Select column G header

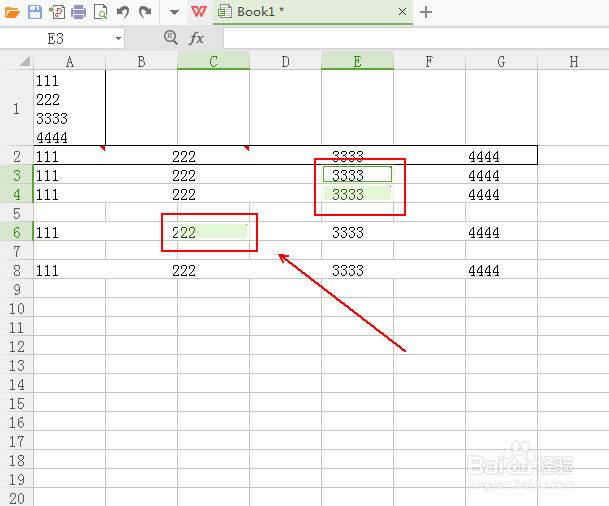coord(501,61)
